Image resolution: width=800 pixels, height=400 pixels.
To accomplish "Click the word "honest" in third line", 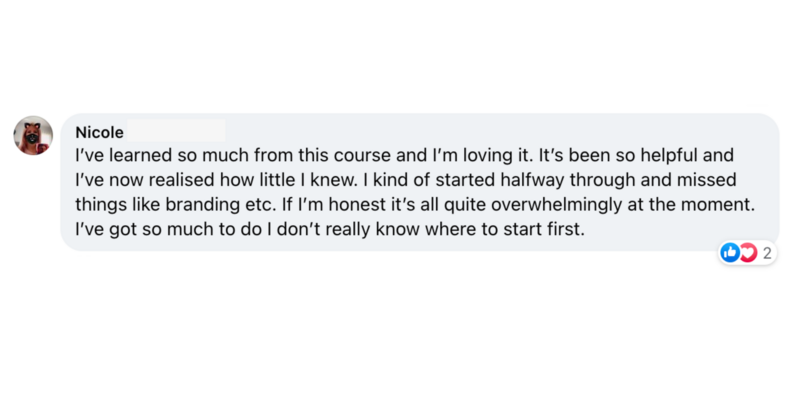I will [x=356, y=205].
